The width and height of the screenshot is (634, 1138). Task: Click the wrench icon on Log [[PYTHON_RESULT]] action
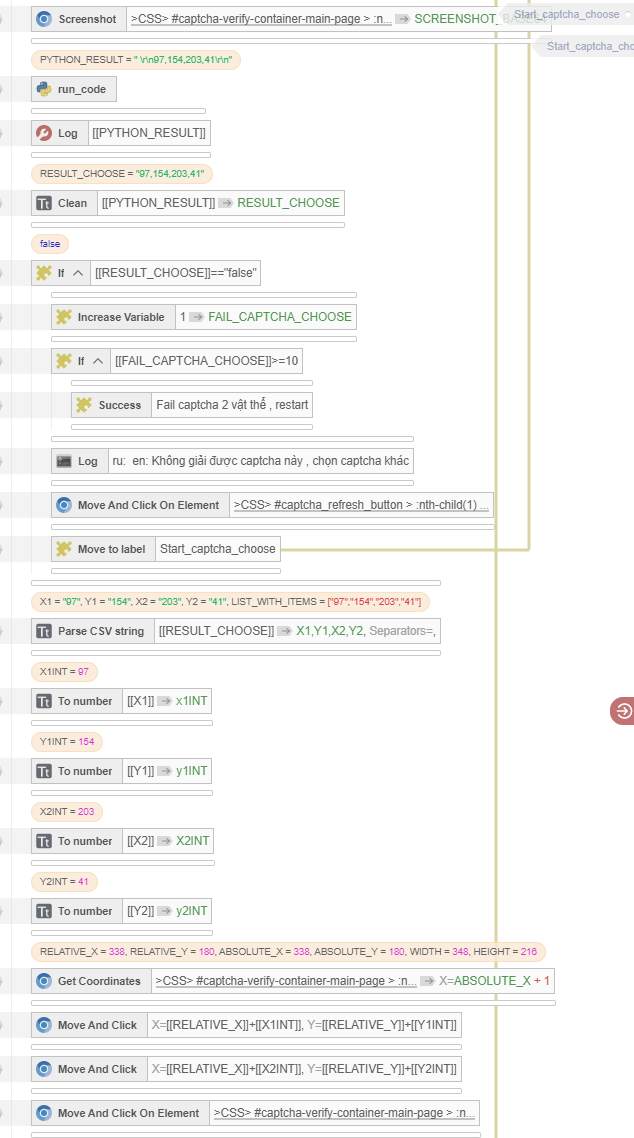click(x=44, y=133)
